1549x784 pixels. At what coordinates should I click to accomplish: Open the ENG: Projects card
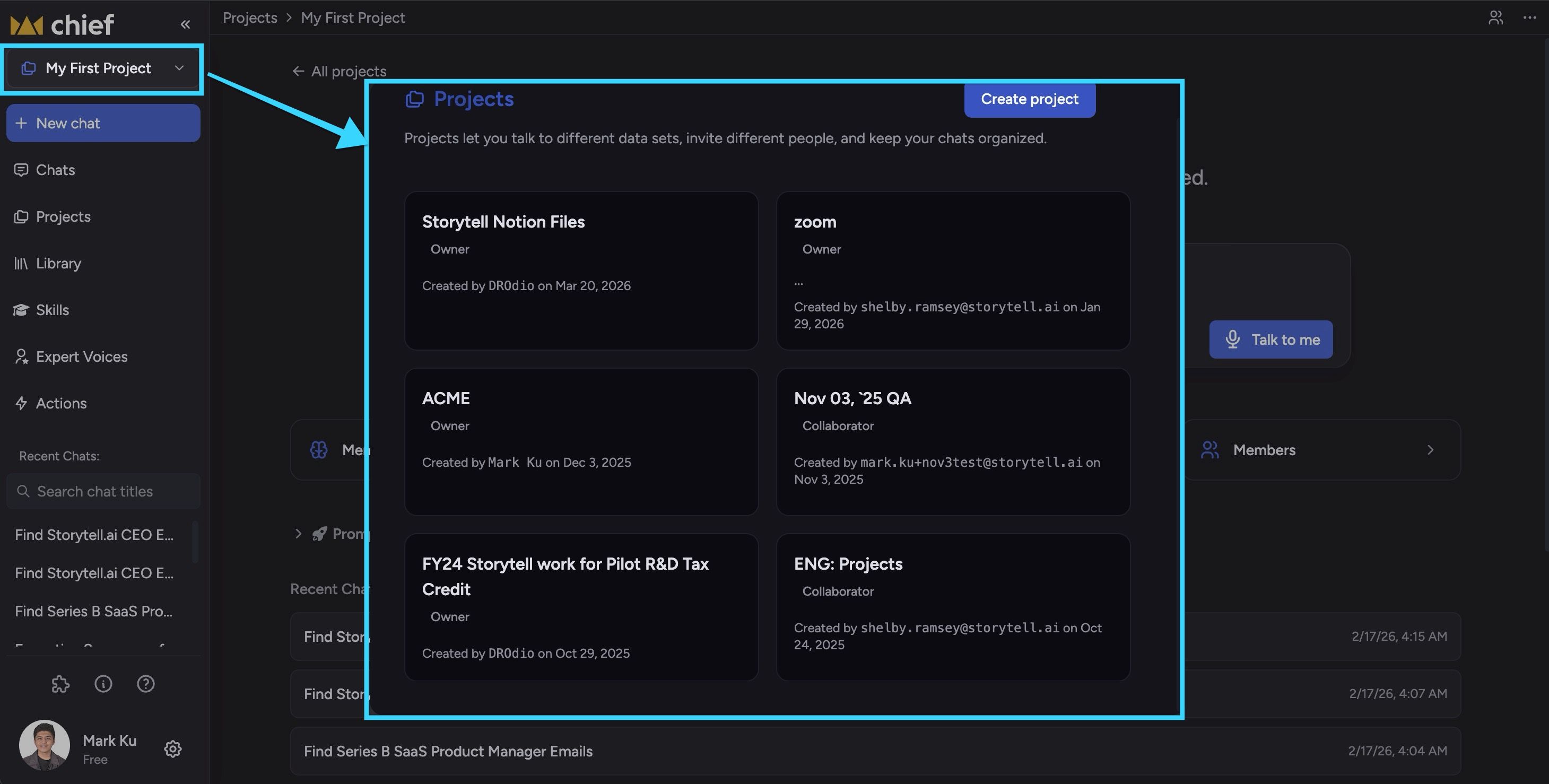coord(953,607)
